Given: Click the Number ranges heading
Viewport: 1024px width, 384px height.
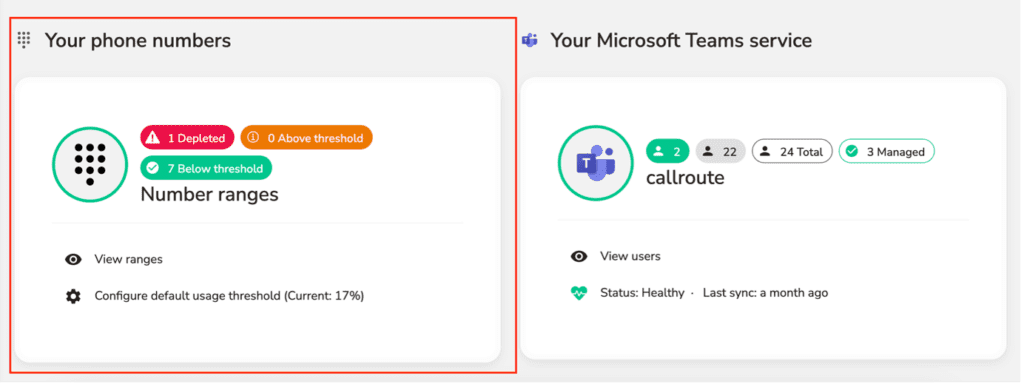Looking at the screenshot, I should [x=210, y=194].
